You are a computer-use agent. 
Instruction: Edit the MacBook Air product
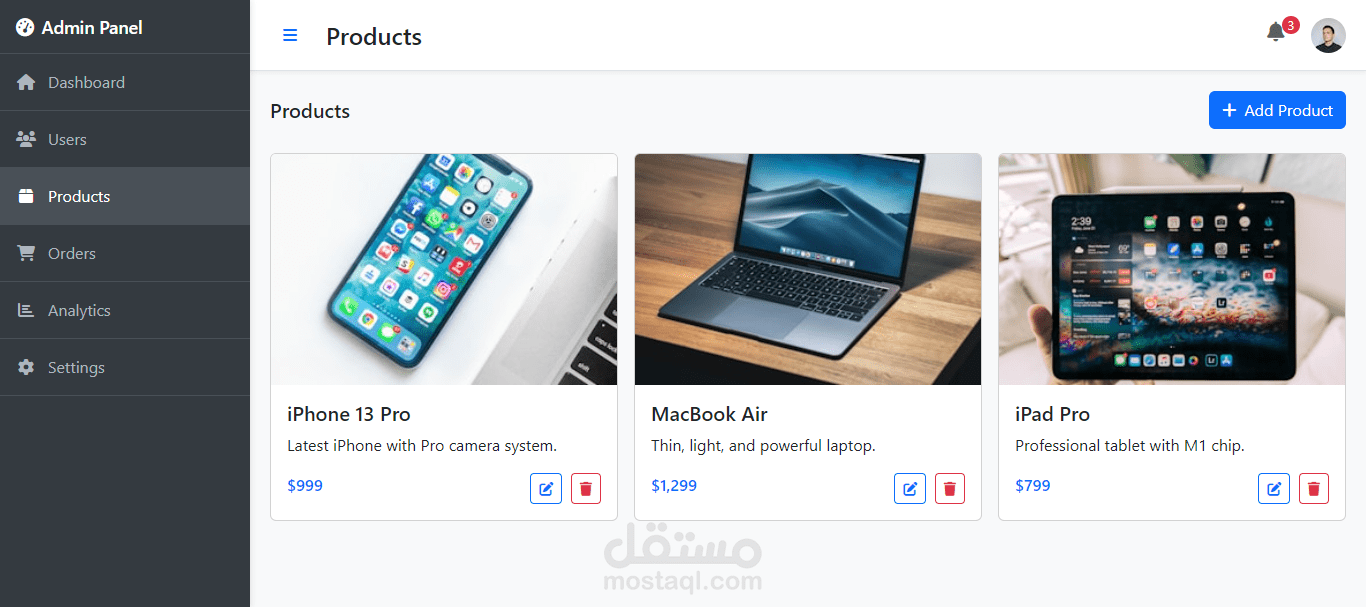(910, 489)
